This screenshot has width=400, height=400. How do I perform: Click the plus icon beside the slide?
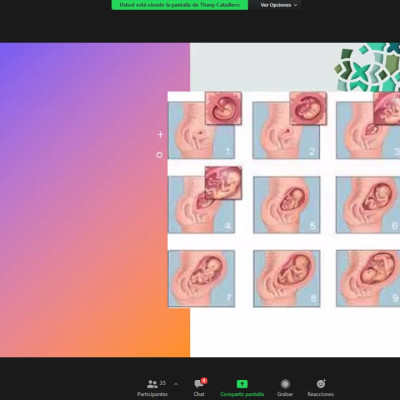tap(160, 134)
